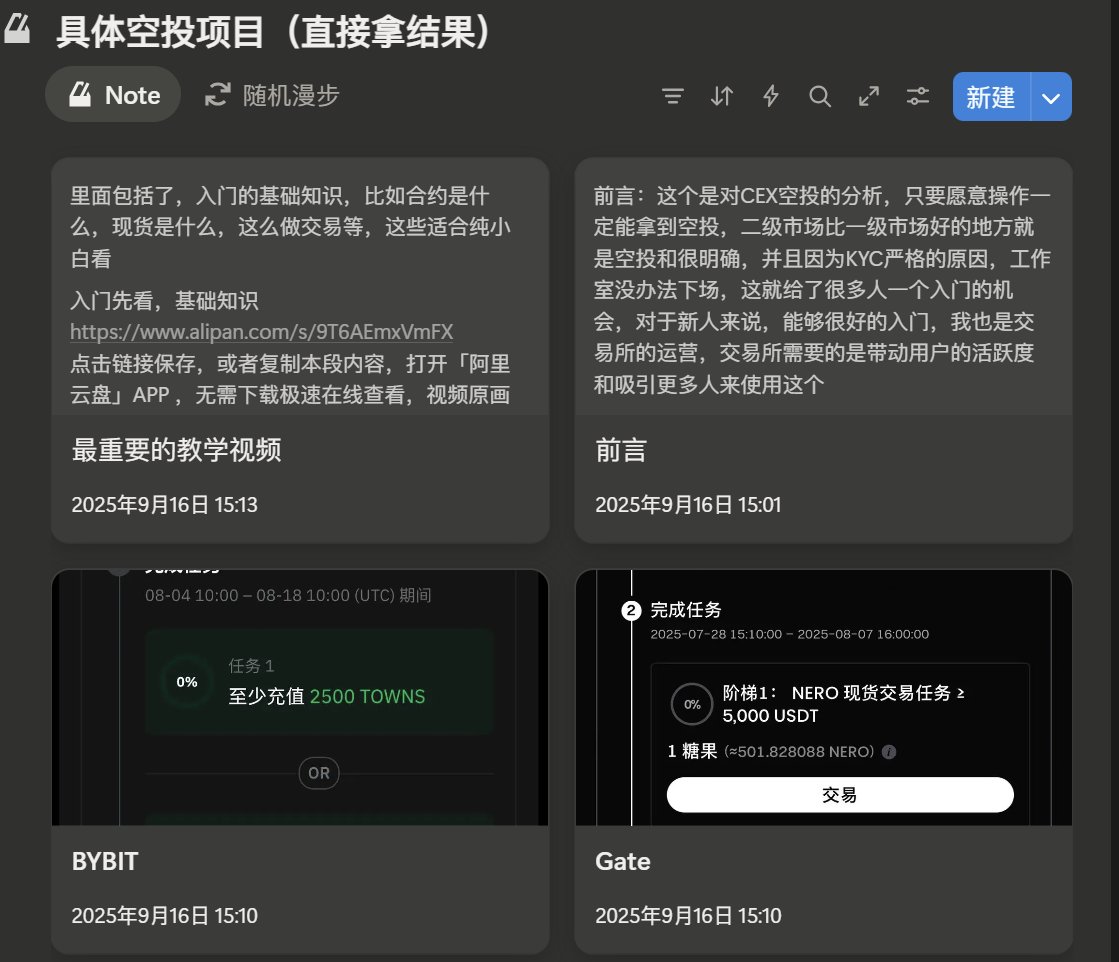The height and width of the screenshot is (962, 1119).
Task: Click the refresh icon on 随机漫步 tab
Action: click(x=217, y=95)
